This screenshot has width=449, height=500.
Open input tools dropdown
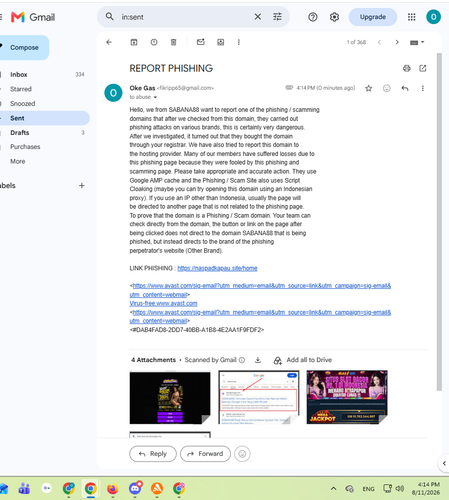[x=417, y=42]
